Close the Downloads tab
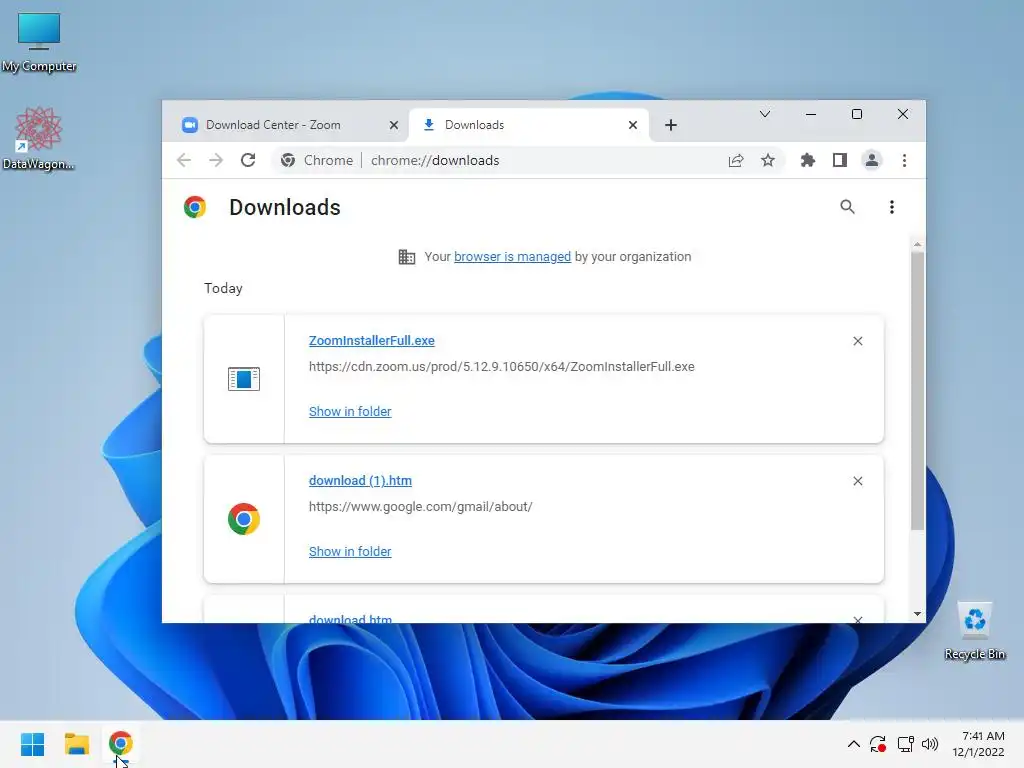Viewport: 1024px width, 768px height. pos(633,125)
